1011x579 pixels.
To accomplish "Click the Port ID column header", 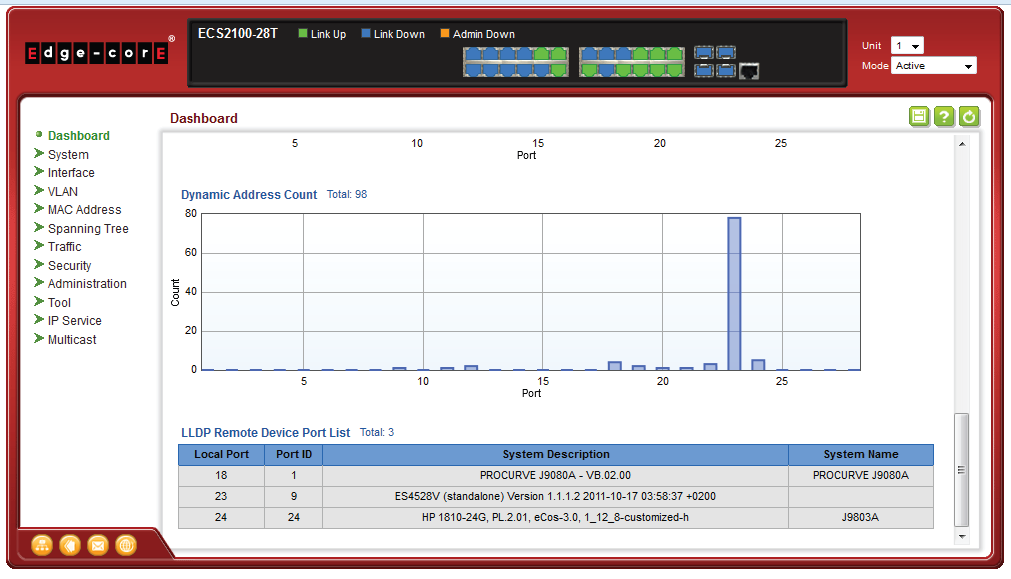I will click(293, 455).
